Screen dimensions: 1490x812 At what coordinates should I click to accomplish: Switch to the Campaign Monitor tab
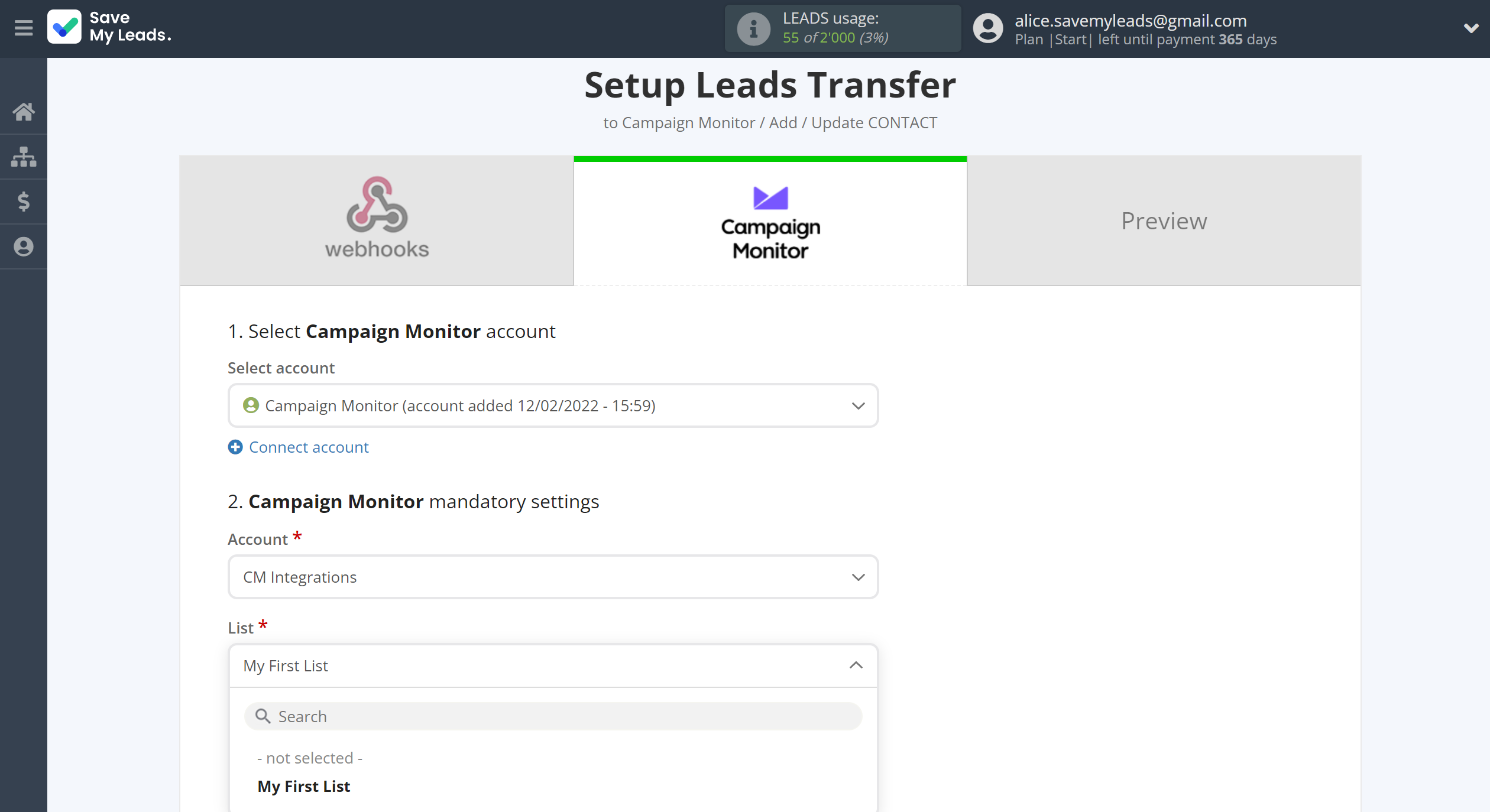[770, 220]
